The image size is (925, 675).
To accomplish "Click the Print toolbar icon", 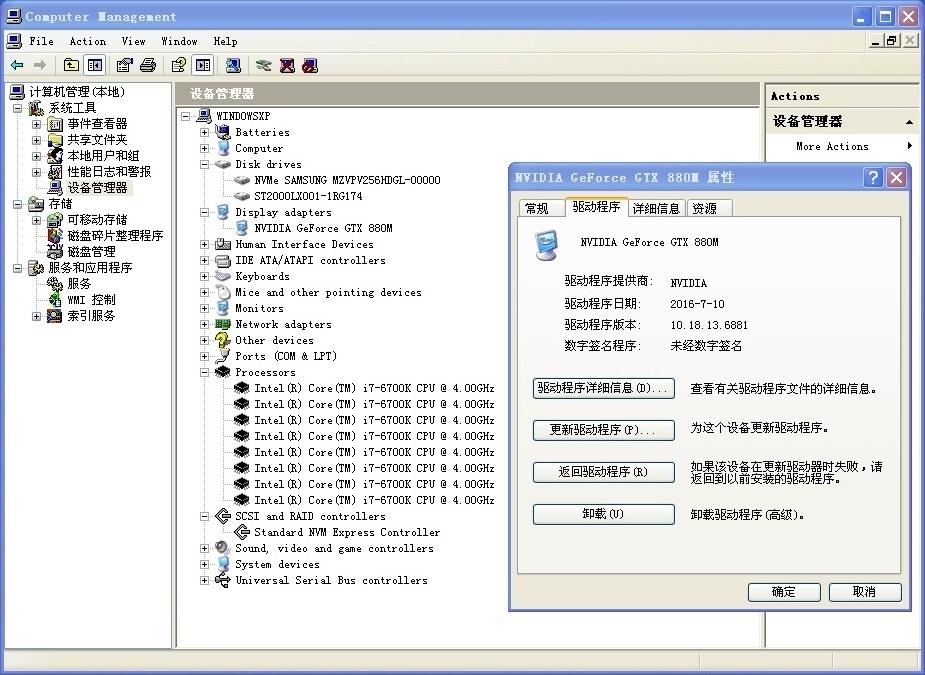I will click(148, 65).
